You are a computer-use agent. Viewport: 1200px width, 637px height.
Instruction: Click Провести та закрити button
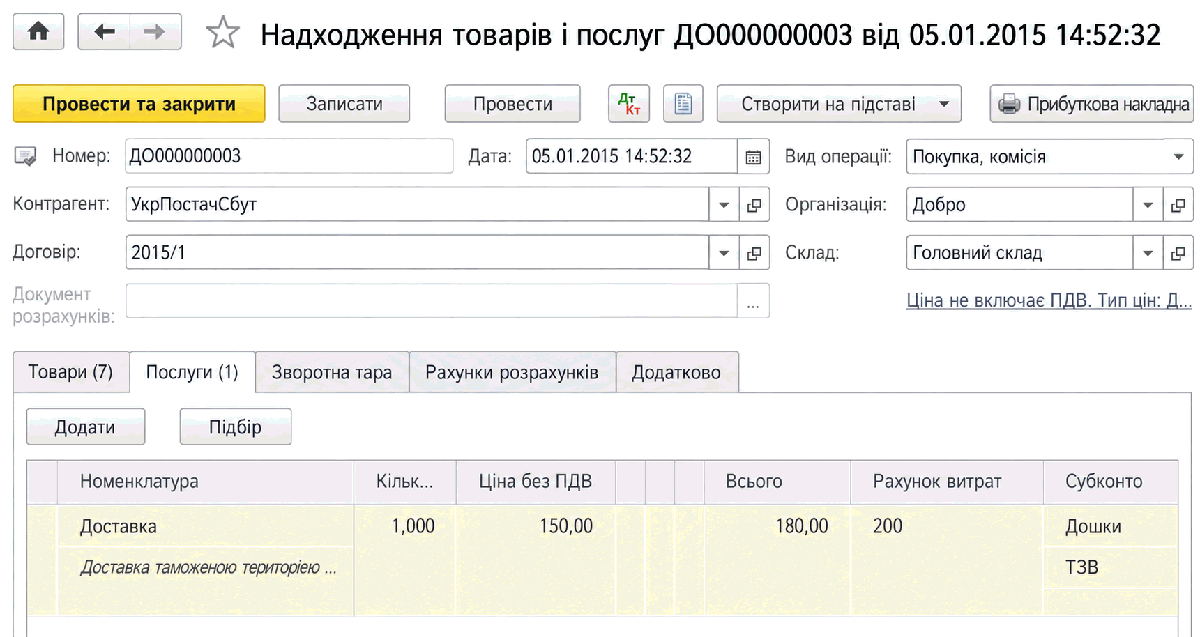point(139,103)
